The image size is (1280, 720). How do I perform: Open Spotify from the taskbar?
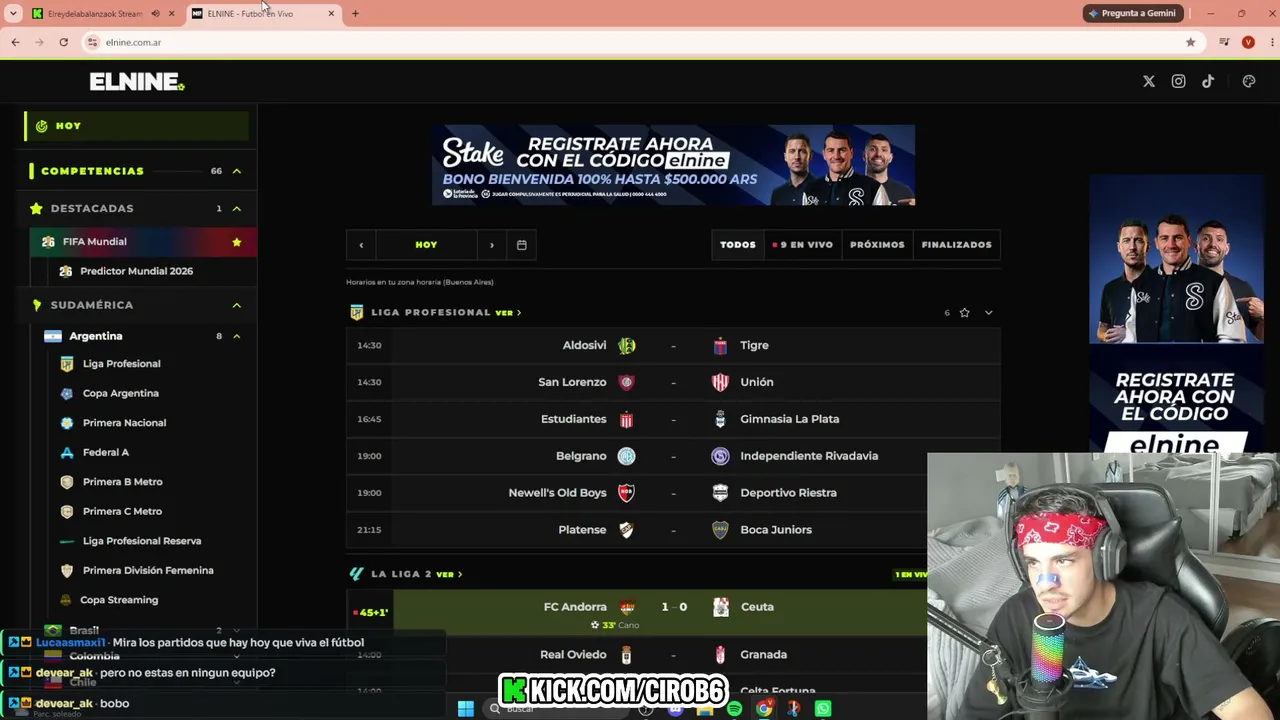735,709
